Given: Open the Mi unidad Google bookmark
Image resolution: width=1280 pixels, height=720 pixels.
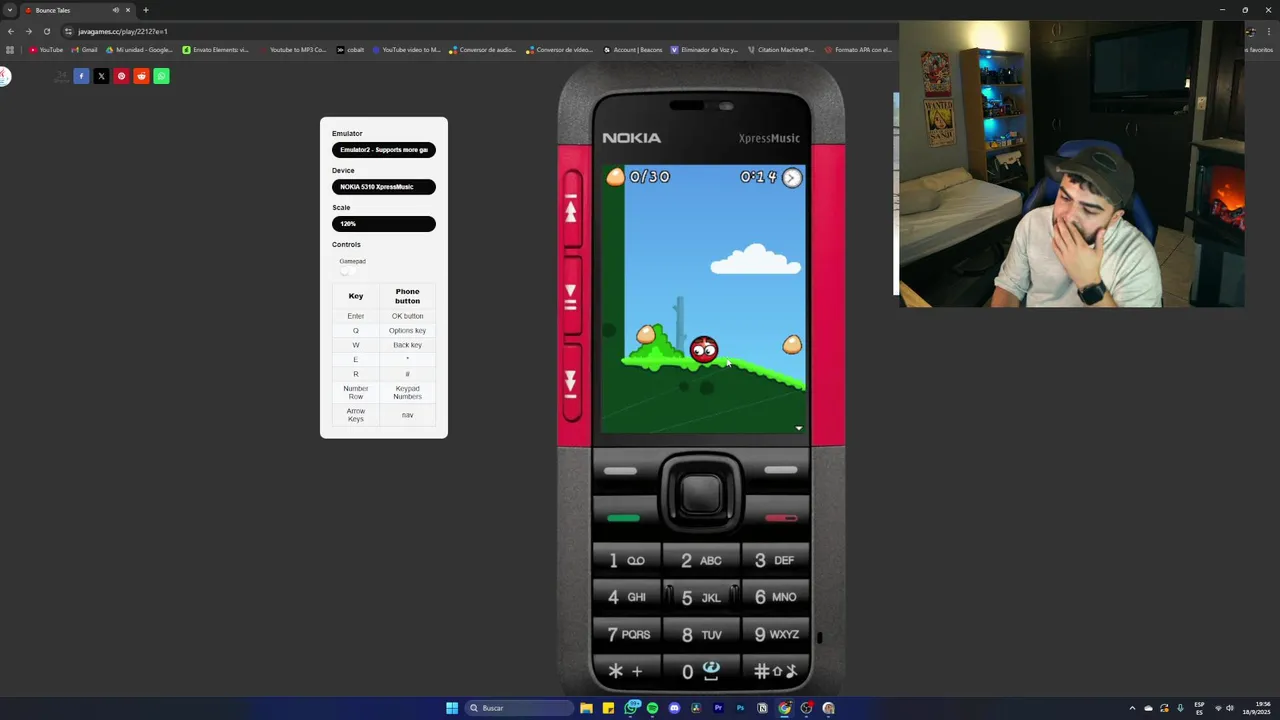Looking at the screenshot, I should tap(139, 49).
